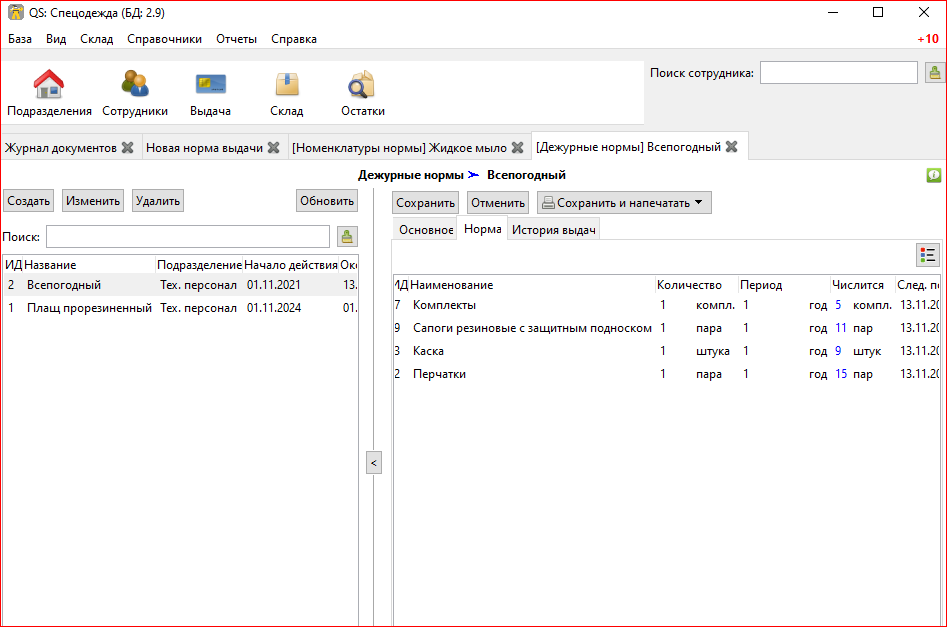947x627 pixels.
Task: Open the Отчеты menu
Action: coord(236,39)
